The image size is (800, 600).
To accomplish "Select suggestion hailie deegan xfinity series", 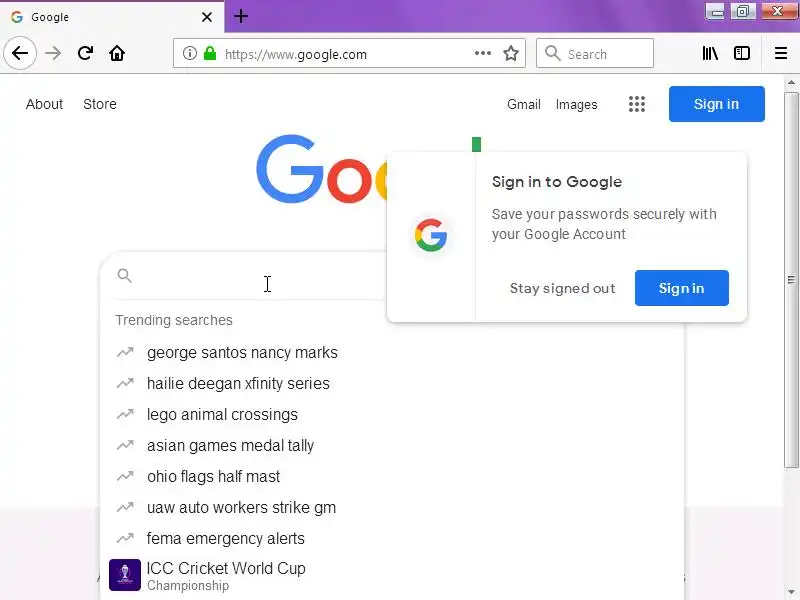I will (238, 383).
